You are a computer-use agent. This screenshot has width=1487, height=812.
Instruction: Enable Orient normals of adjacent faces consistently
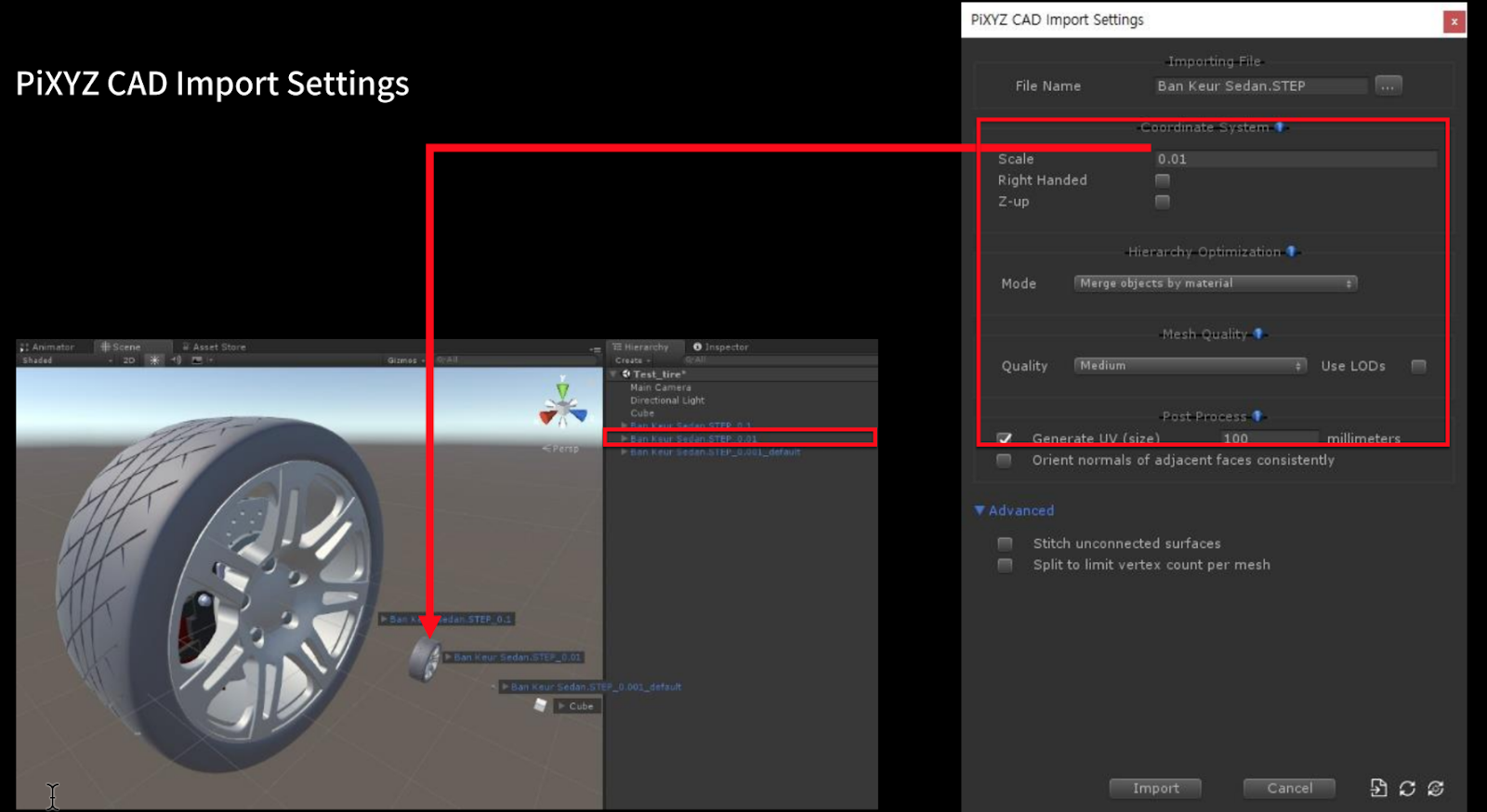tap(1004, 460)
